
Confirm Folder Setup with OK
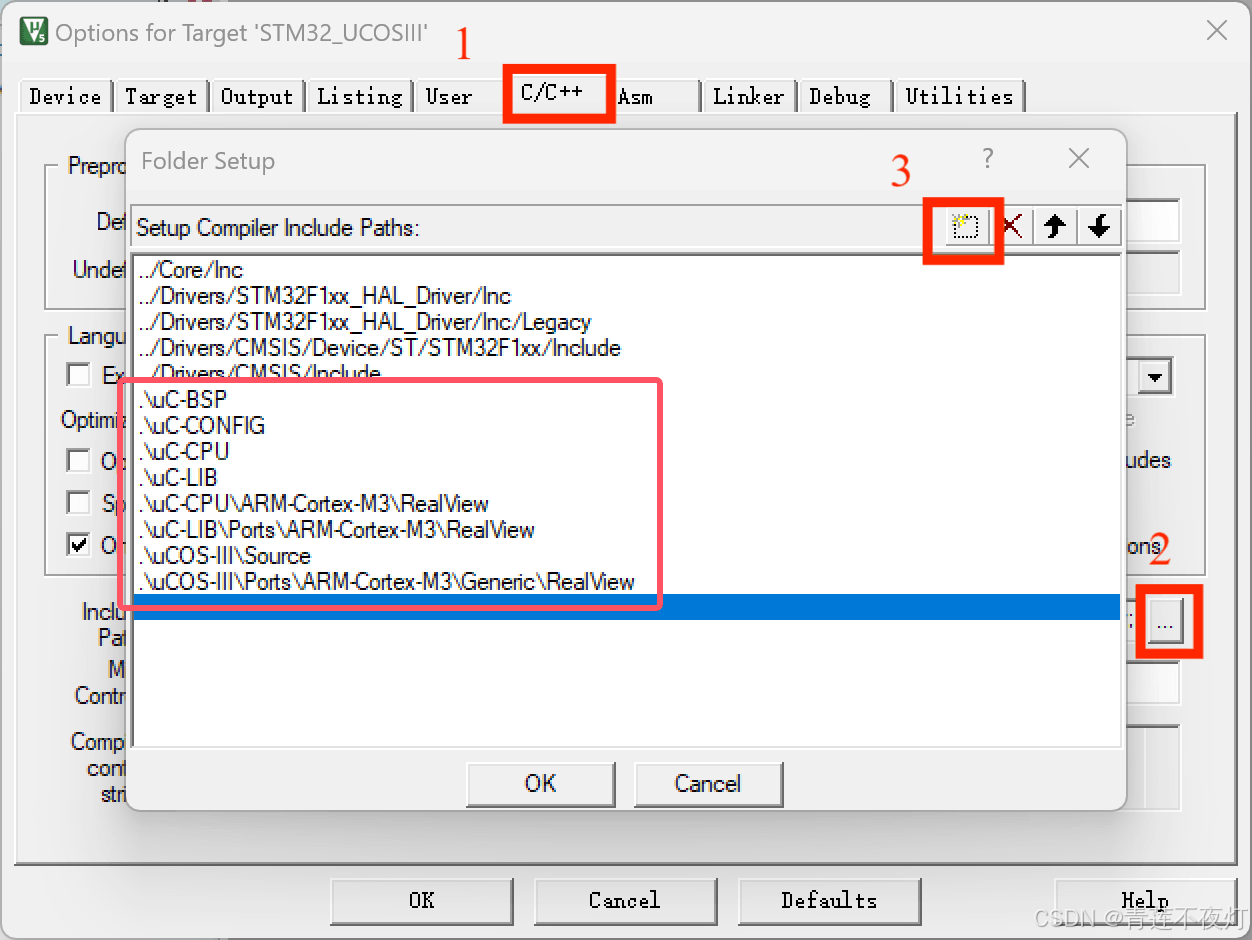click(540, 784)
